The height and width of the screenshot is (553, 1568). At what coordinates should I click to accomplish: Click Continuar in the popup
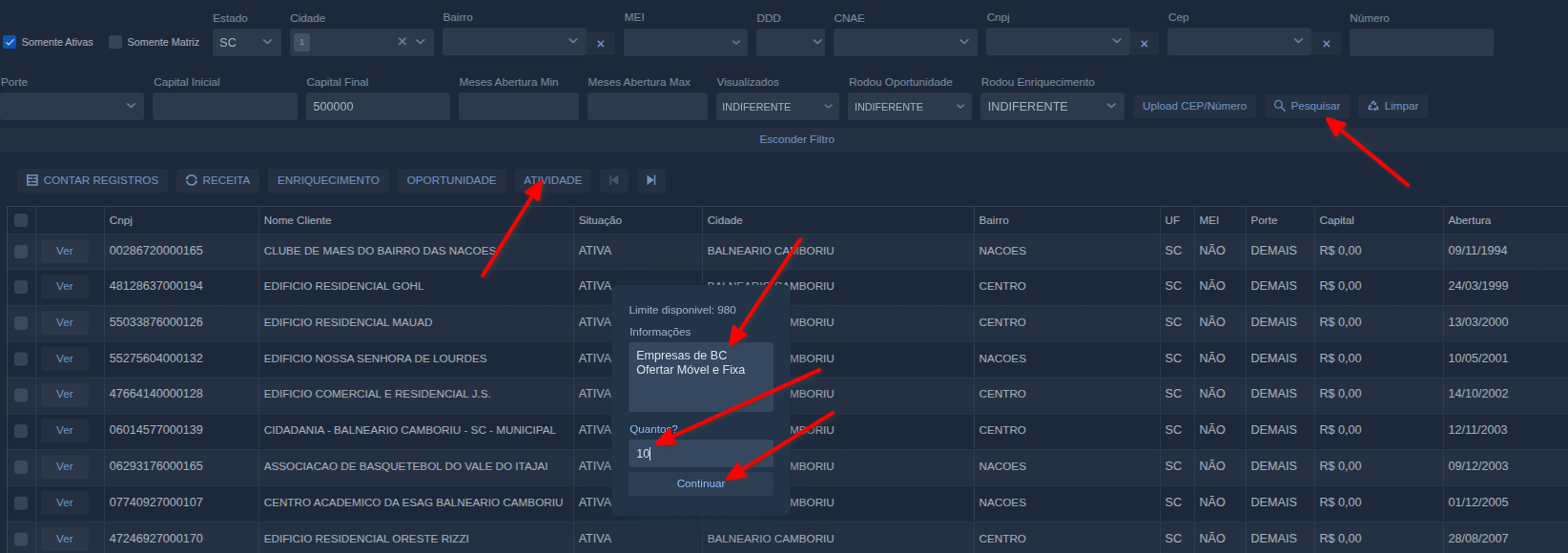[x=701, y=483]
